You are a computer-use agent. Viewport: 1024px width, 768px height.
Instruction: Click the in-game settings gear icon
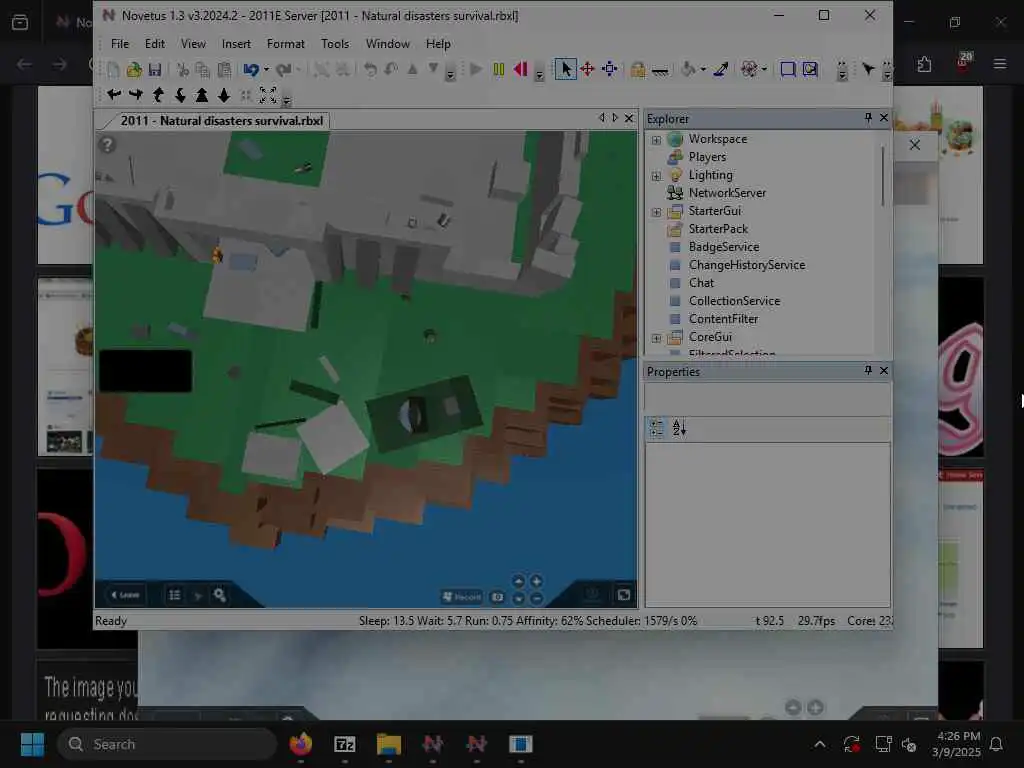[219, 595]
